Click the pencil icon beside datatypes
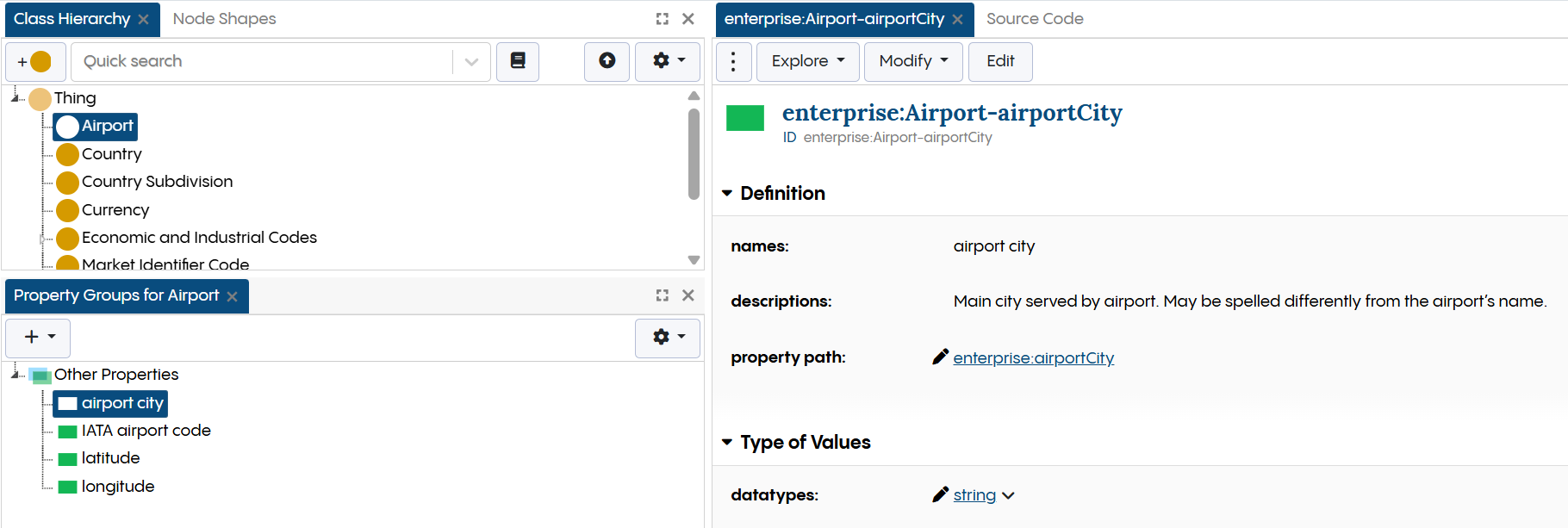Image resolution: width=1568 pixels, height=528 pixels. coord(940,494)
